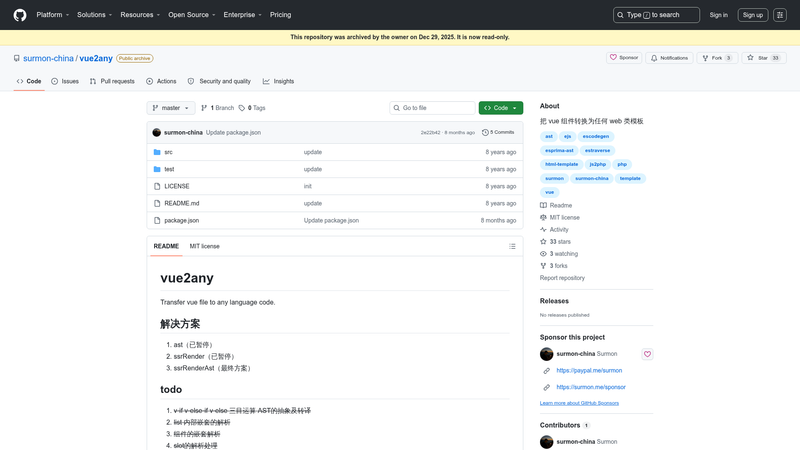This screenshot has width=800, height=450.
Task: Open the paypal.me/surmon link
Action: 589,370
